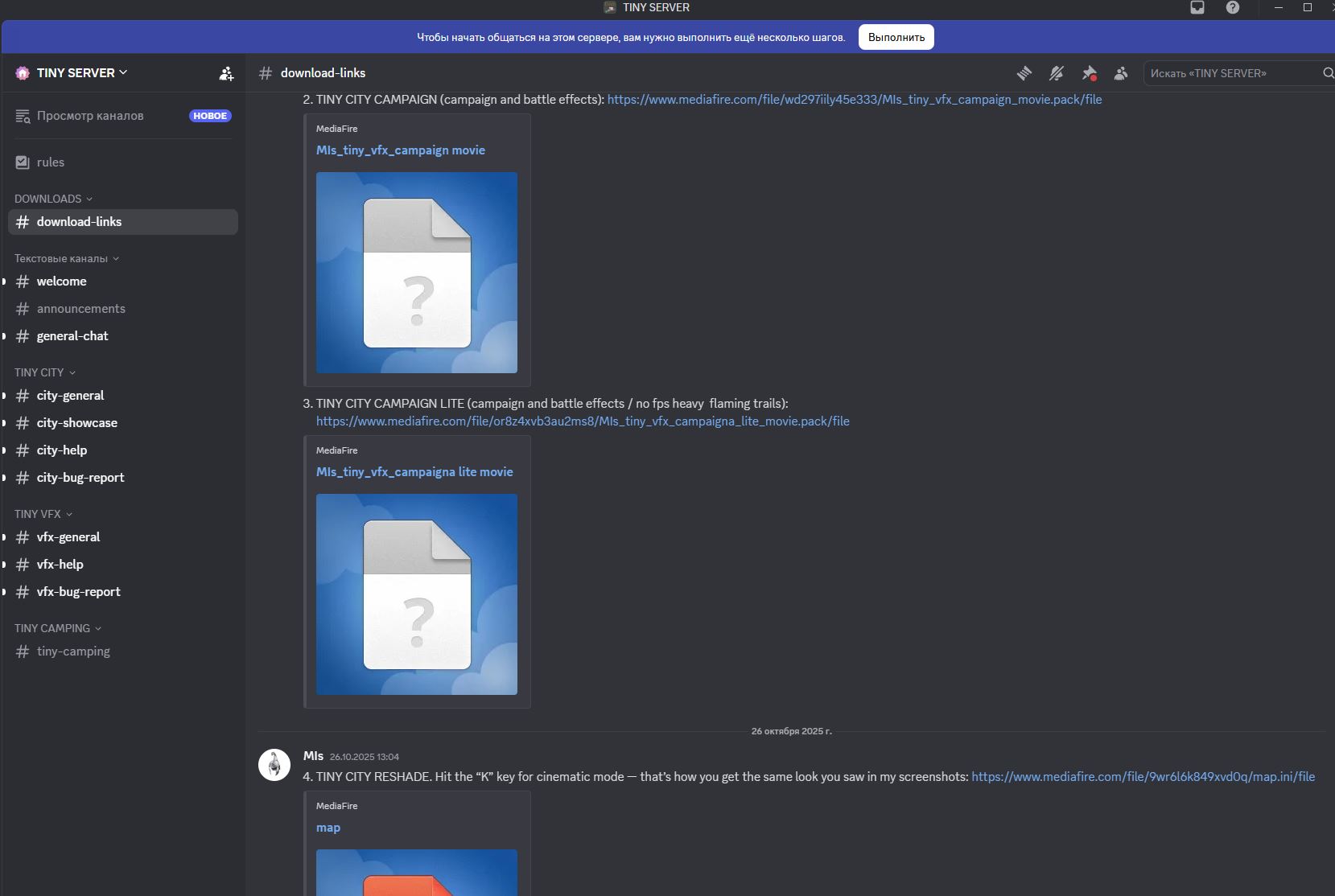Viewport: 1335px width, 896px height.
Task: Open the Threads icon in channel header
Action: pyautogui.click(x=1024, y=73)
